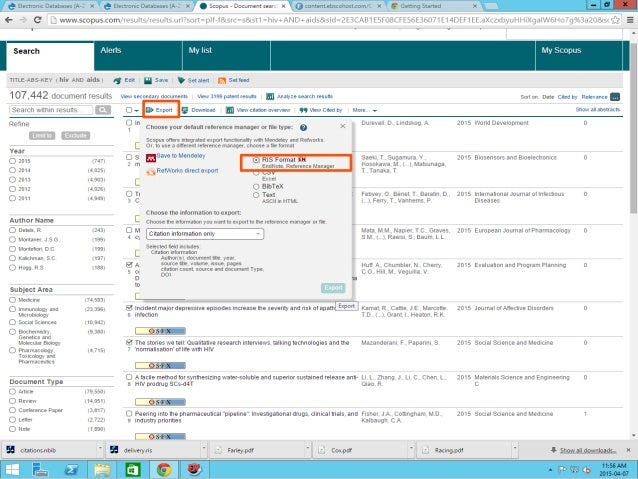Select the RIS Format radio button
638x479 pixels.
256,160
